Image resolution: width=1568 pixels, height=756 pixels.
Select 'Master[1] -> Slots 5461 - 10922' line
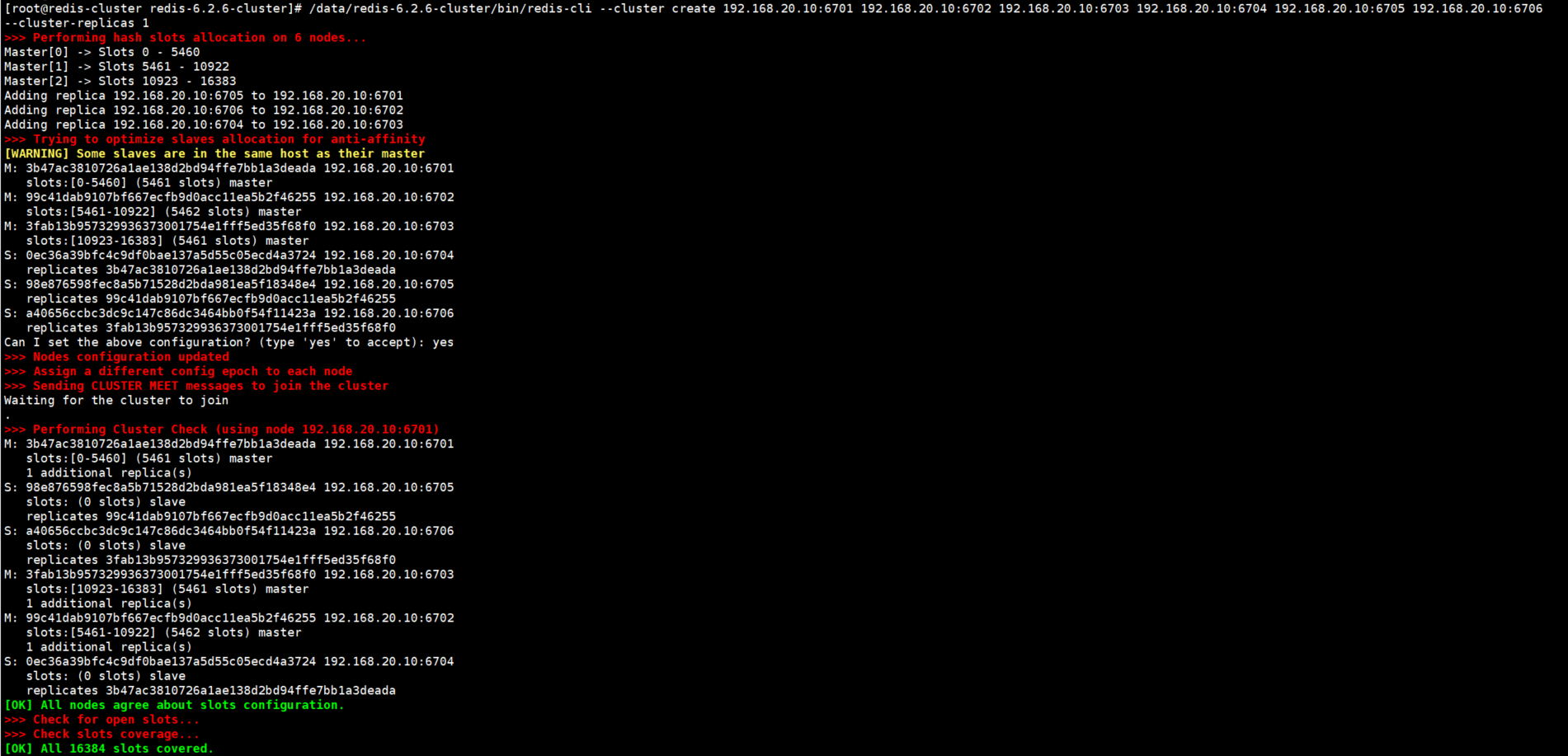116,67
